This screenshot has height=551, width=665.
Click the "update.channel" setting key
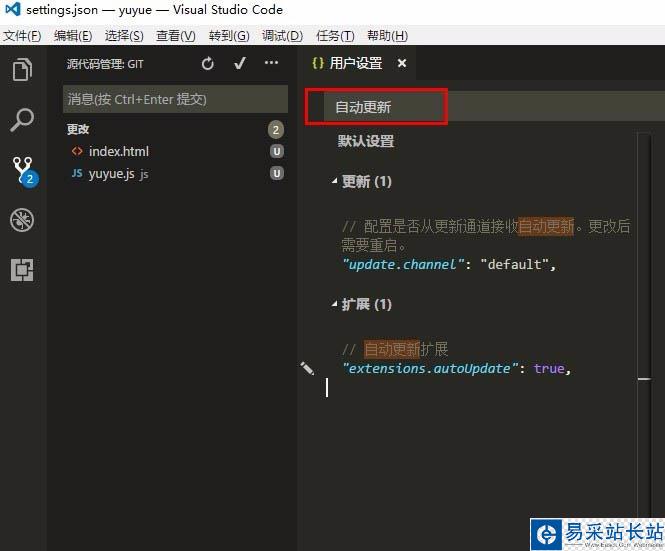(404, 264)
